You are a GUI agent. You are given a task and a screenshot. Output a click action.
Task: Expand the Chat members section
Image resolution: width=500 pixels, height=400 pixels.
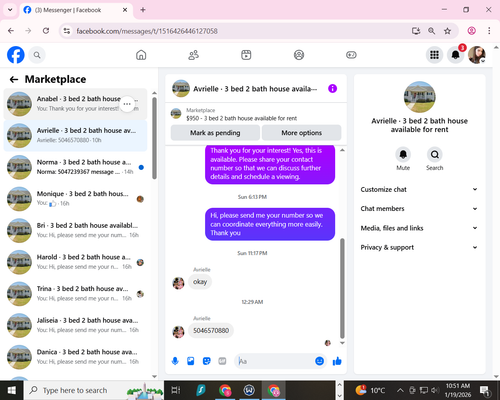[419, 209]
